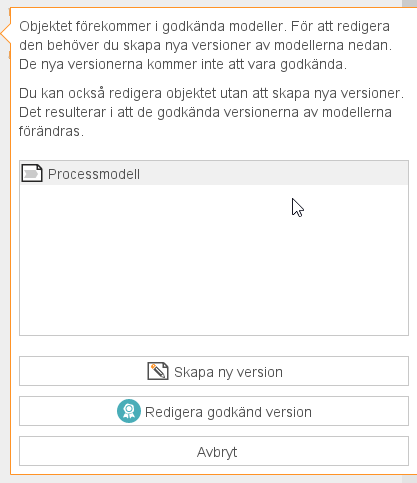Viewport: 417px width, 483px height.
Task: Click the teal approval ribbon badge icon
Action: 129,411
